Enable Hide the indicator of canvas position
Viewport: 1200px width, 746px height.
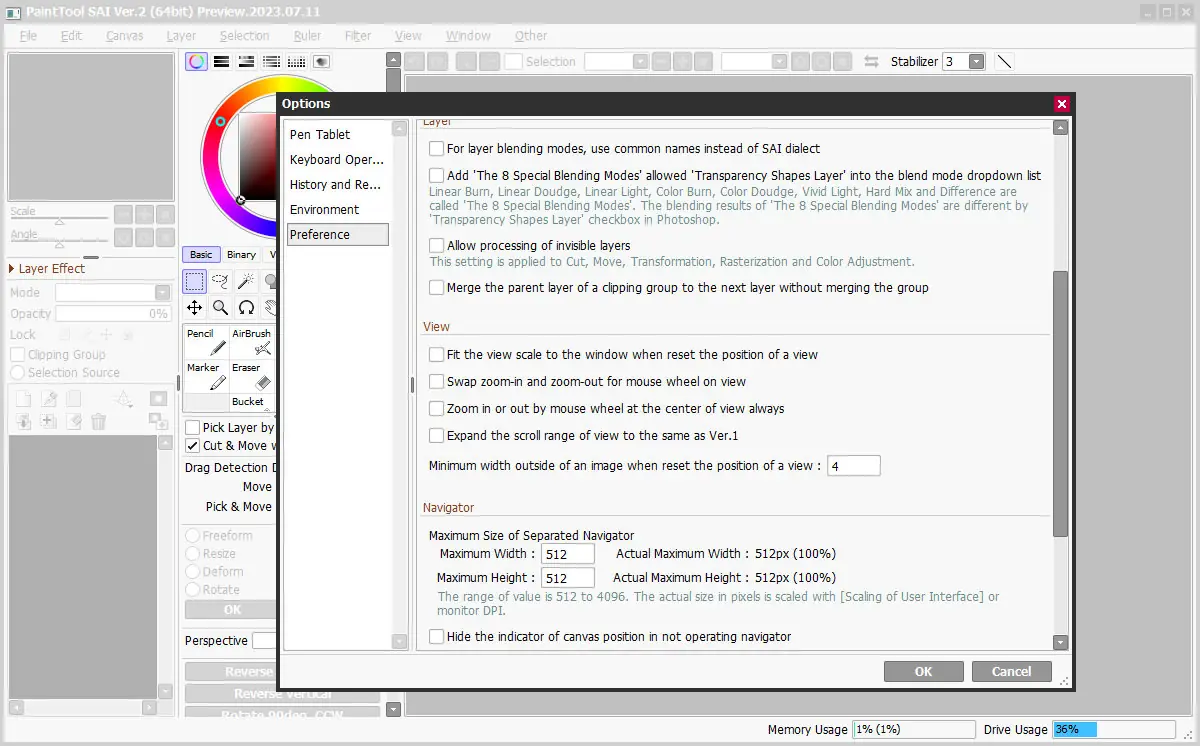(436, 636)
